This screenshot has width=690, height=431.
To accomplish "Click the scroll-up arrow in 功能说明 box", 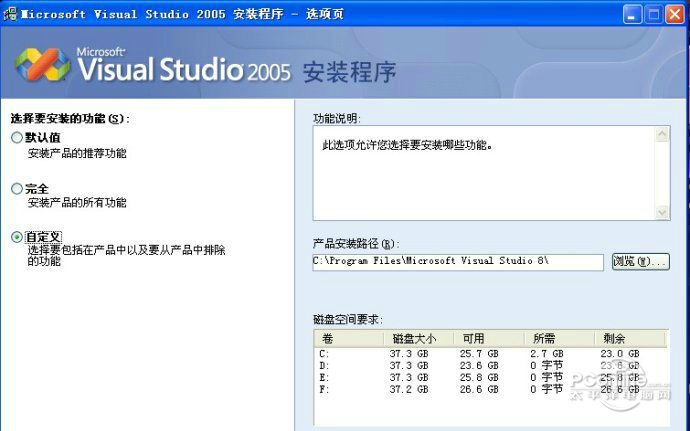I will [x=661, y=133].
